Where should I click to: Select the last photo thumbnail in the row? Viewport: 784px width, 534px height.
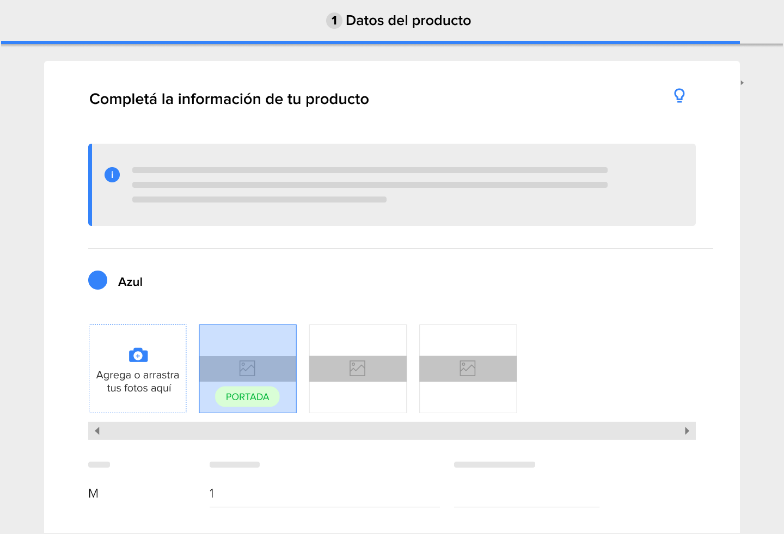(468, 368)
